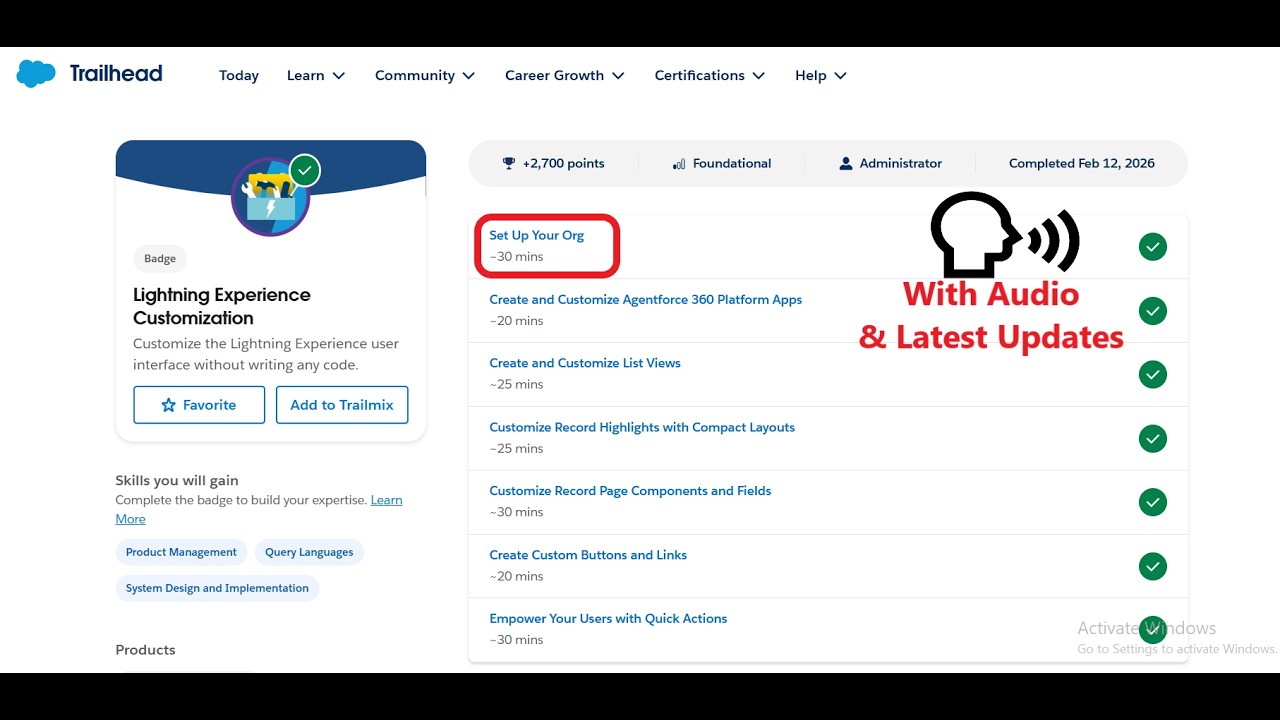Click the badge completed checkmark icon

305,170
